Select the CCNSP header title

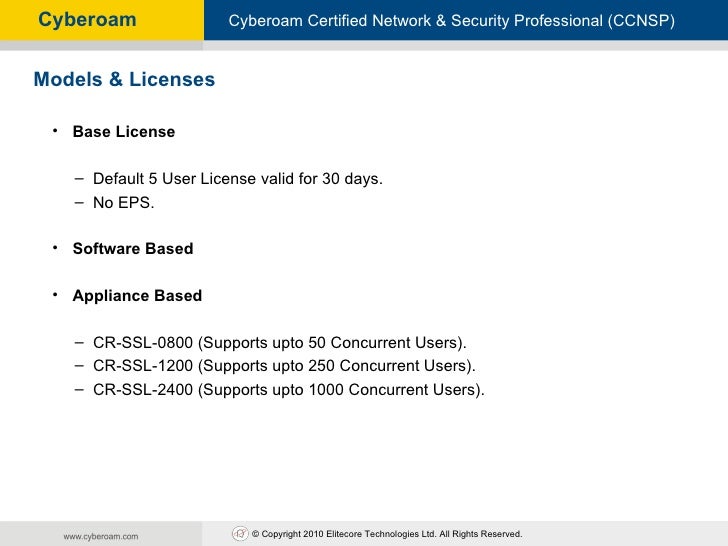(452, 21)
